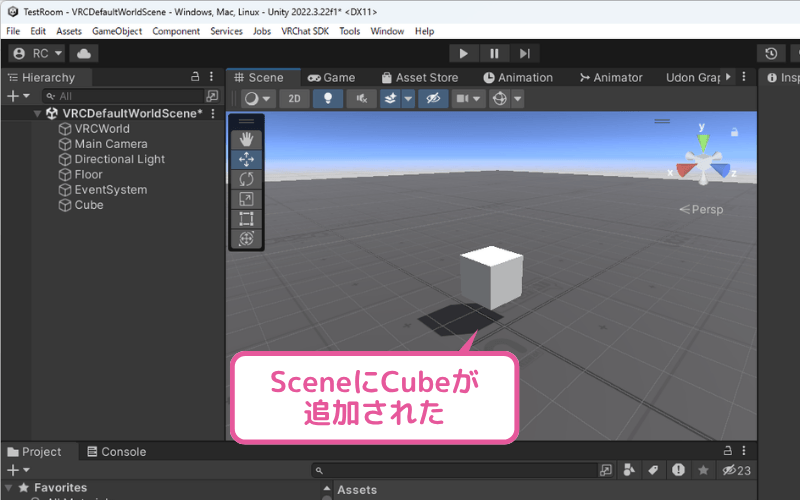Open the Component menu
800x500 pixels.
click(176, 31)
